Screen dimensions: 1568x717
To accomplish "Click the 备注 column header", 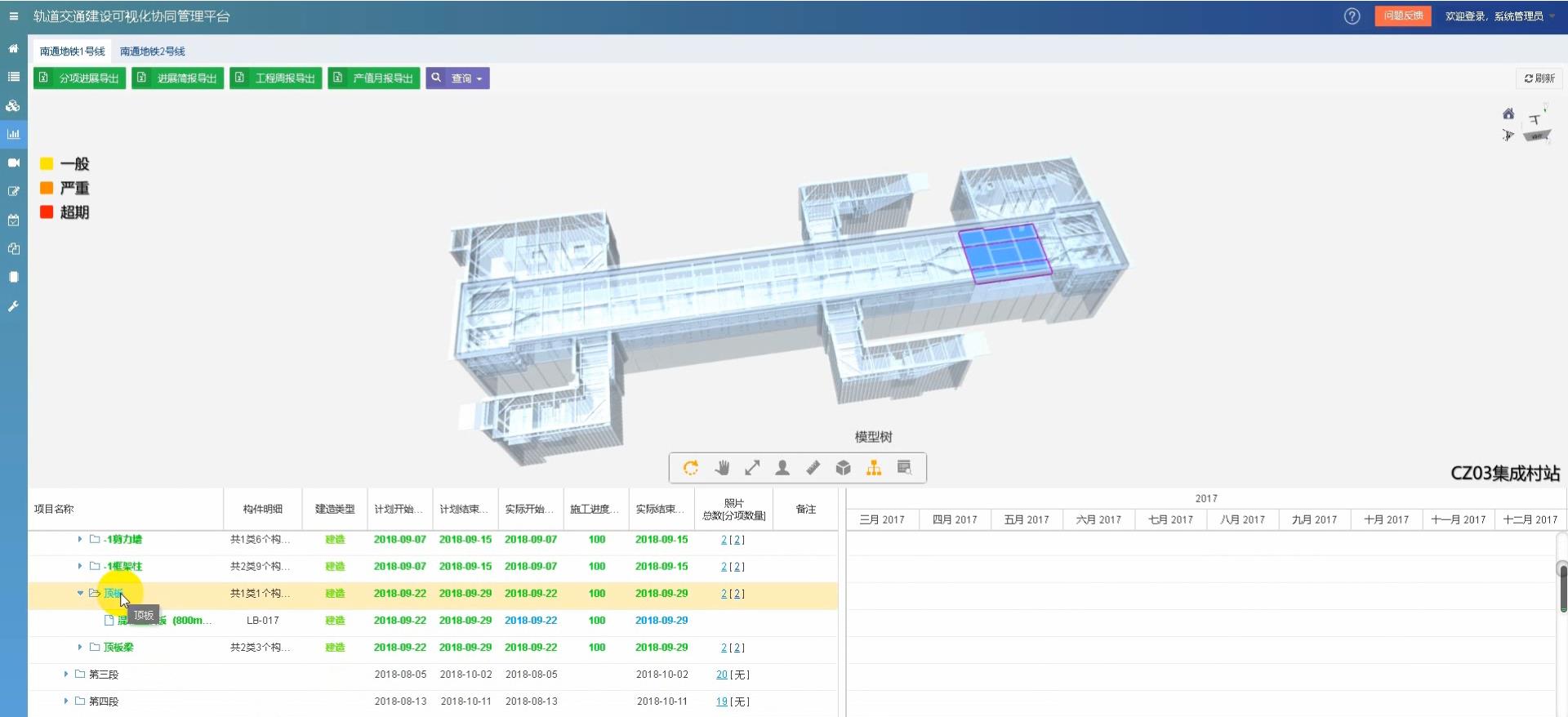I will tap(806, 509).
